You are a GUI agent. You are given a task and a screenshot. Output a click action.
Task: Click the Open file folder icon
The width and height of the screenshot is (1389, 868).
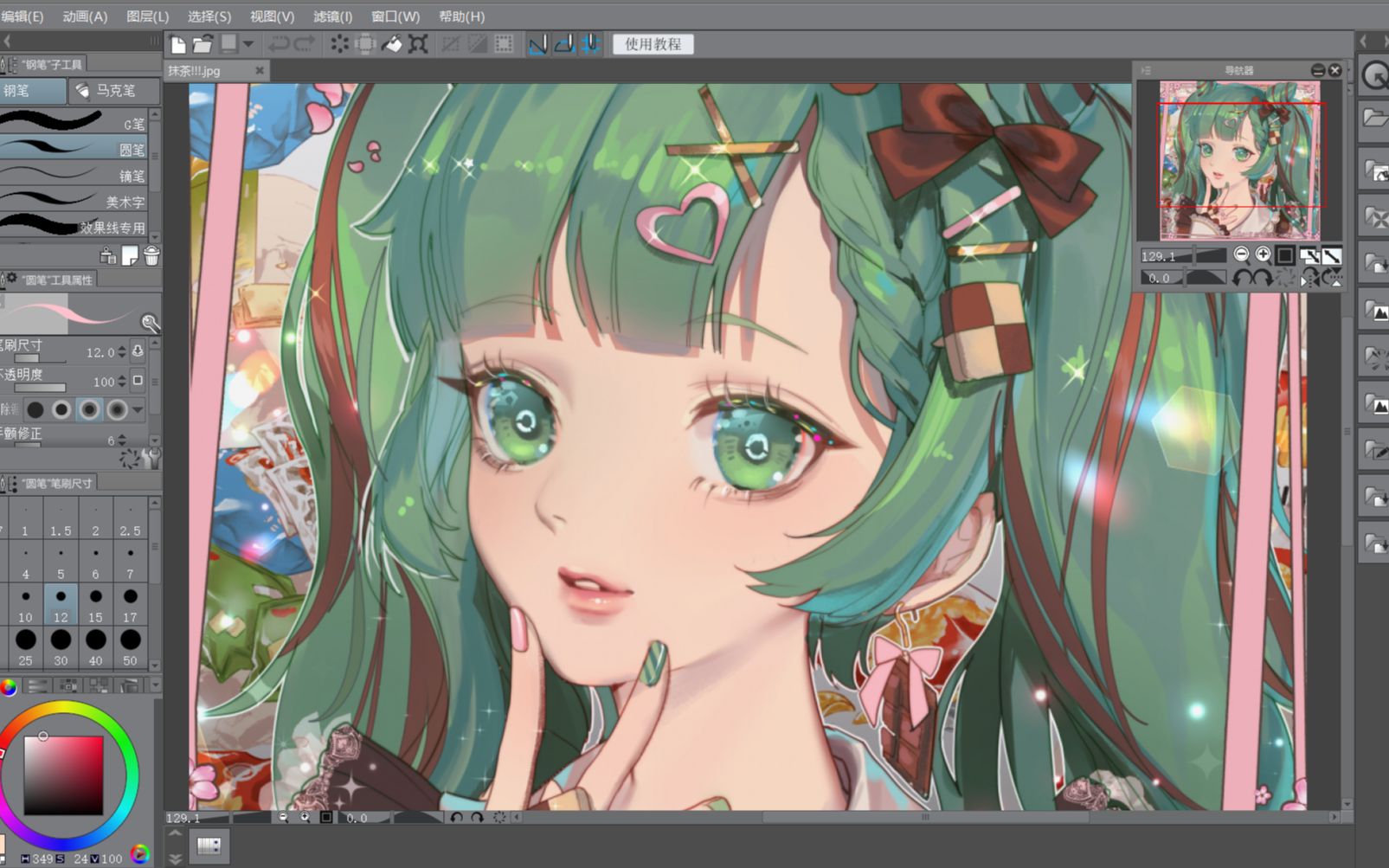pyautogui.click(x=203, y=44)
